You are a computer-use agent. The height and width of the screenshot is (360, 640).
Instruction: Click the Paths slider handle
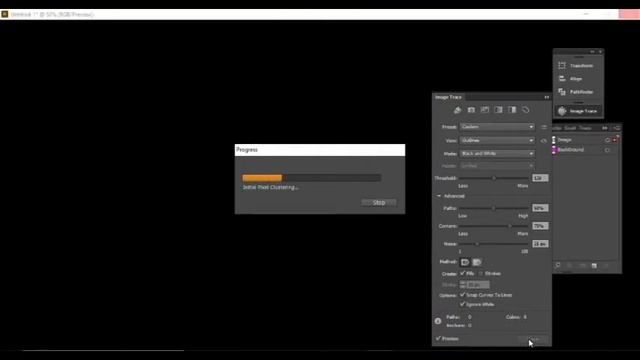[x=493, y=208]
